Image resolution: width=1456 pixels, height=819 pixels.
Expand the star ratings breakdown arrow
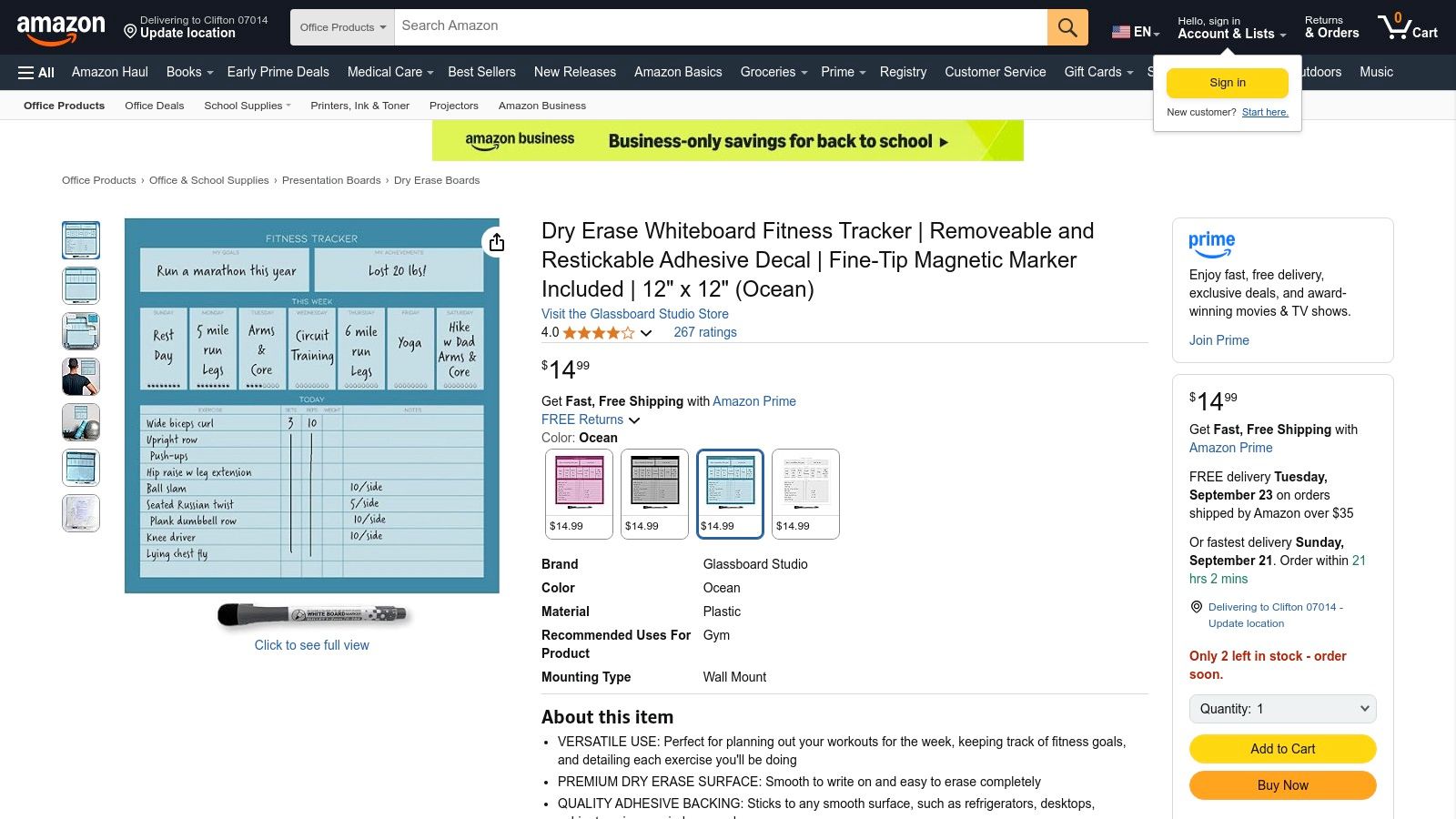click(x=646, y=333)
